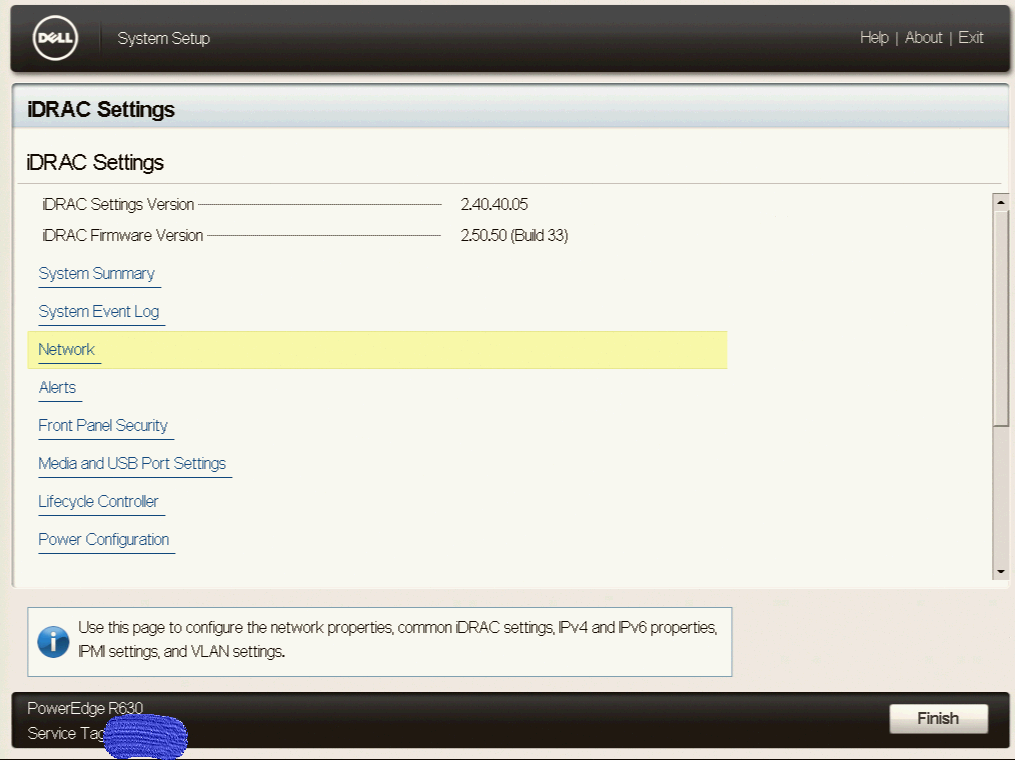This screenshot has height=760, width=1015.
Task: Click the scrollbar up arrow
Action: click(1000, 201)
